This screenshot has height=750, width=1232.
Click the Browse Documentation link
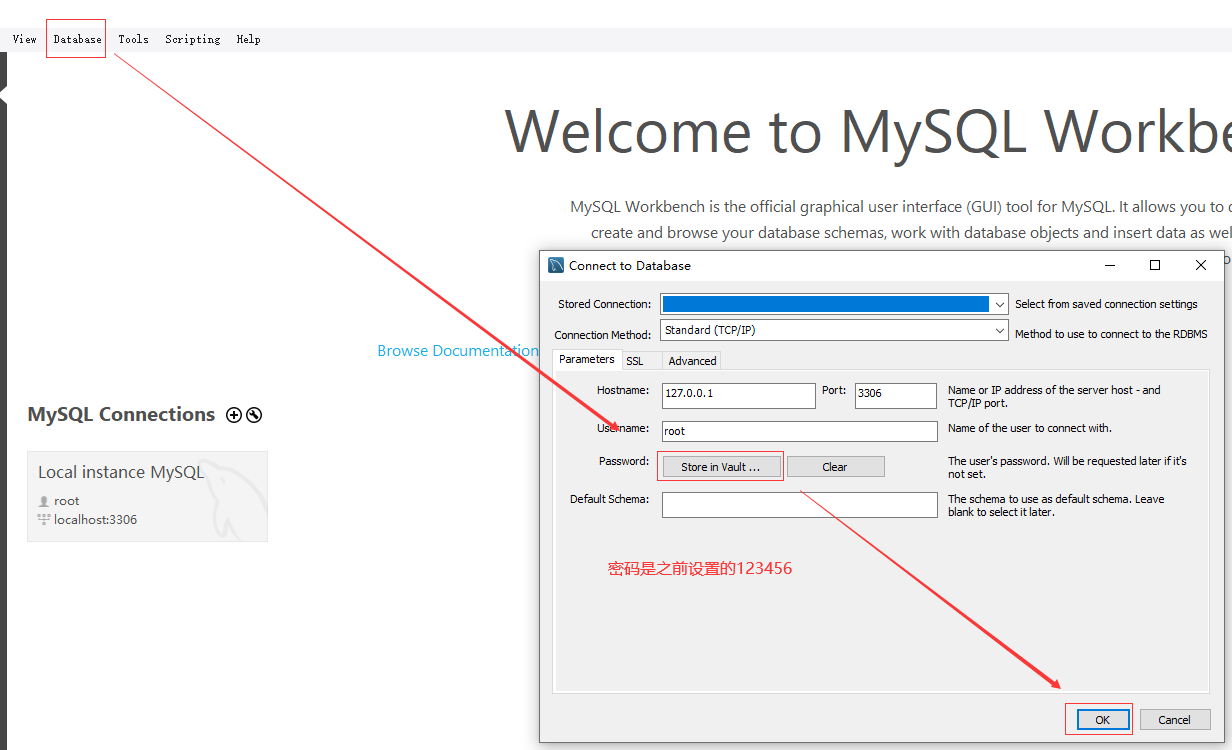coord(457,351)
